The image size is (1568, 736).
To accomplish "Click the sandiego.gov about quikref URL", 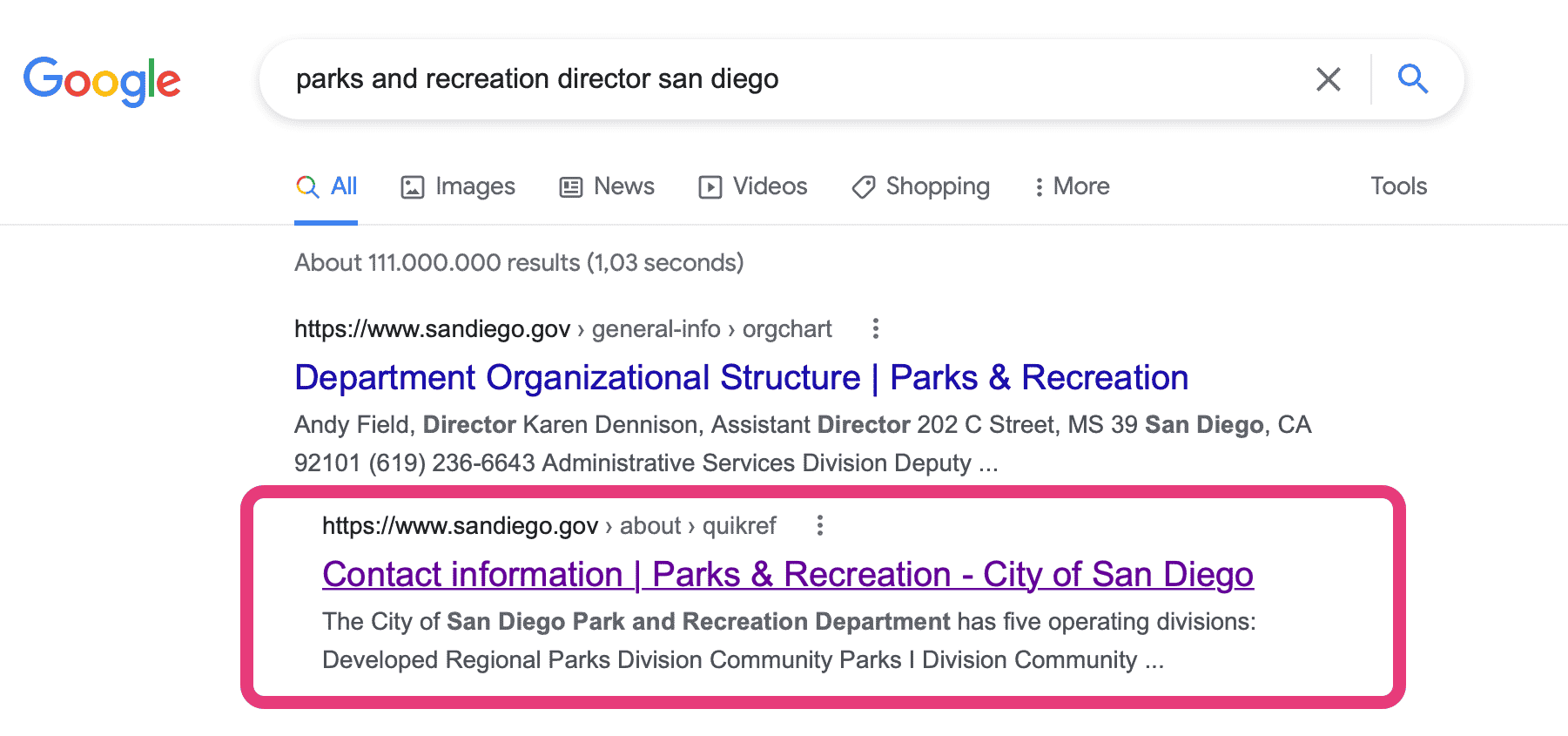I will [x=549, y=526].
